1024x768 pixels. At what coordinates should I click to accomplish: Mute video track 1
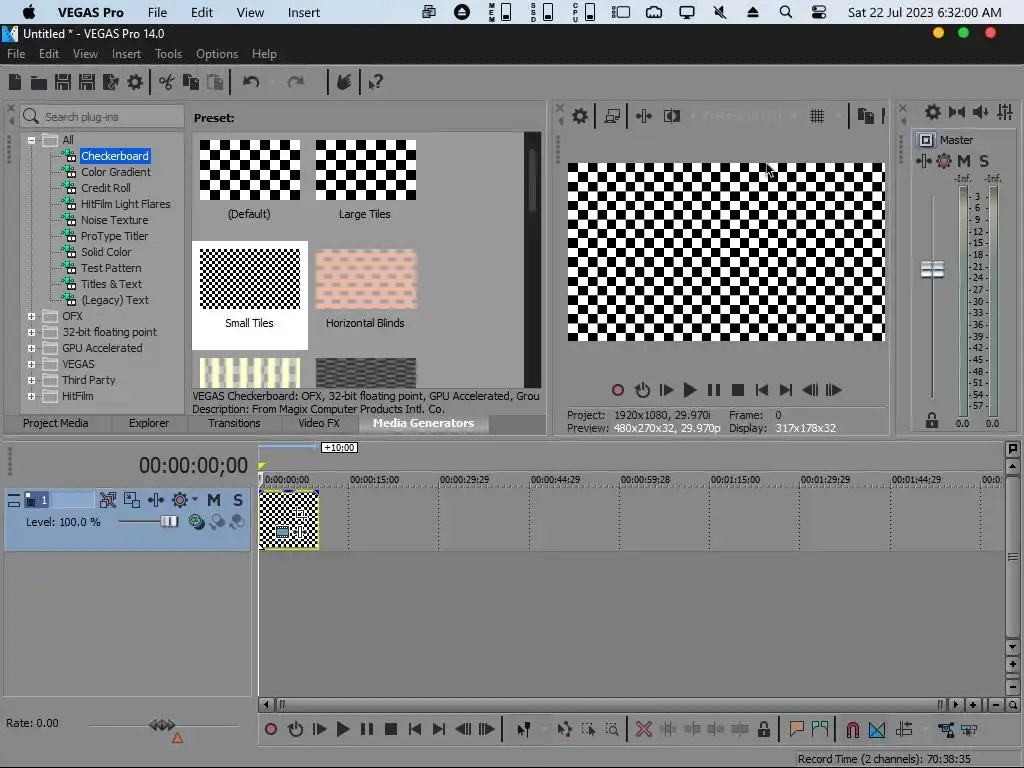(214, 500)
